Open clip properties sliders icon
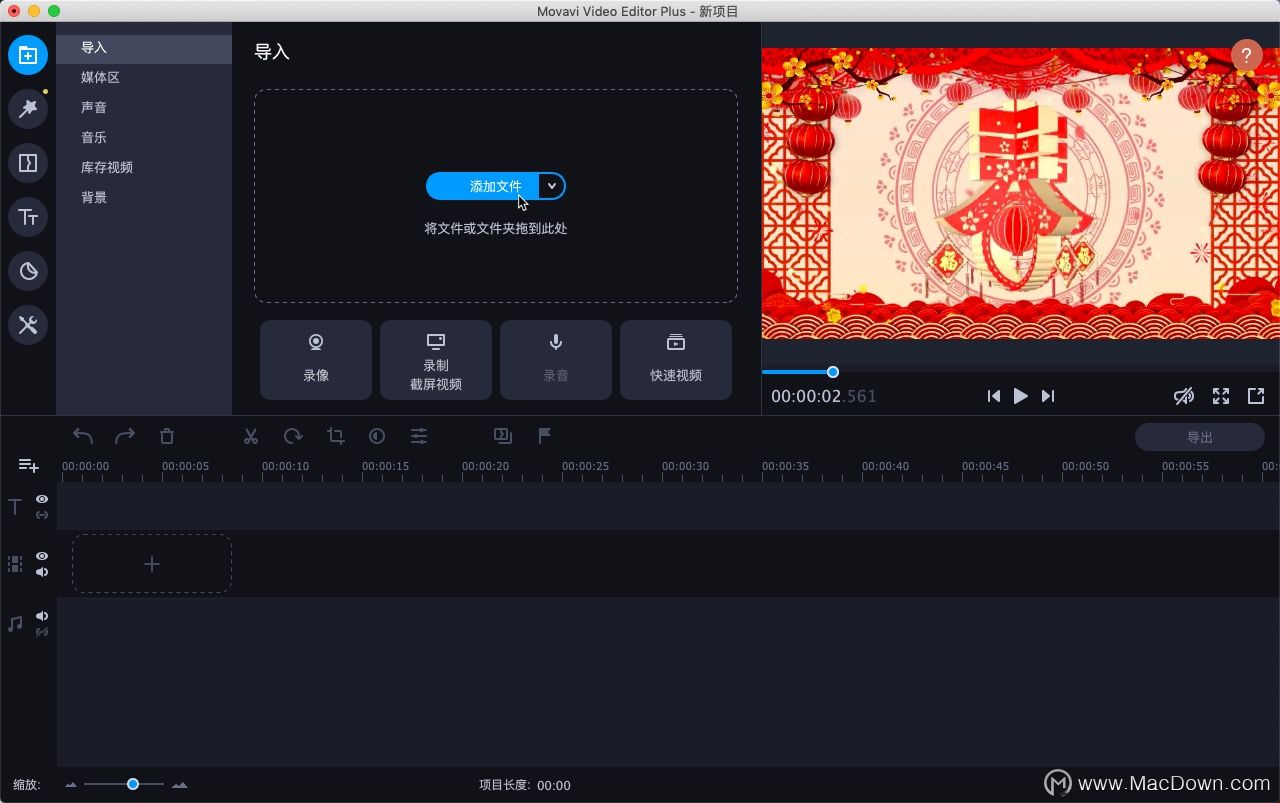 [x=419, y=436]
